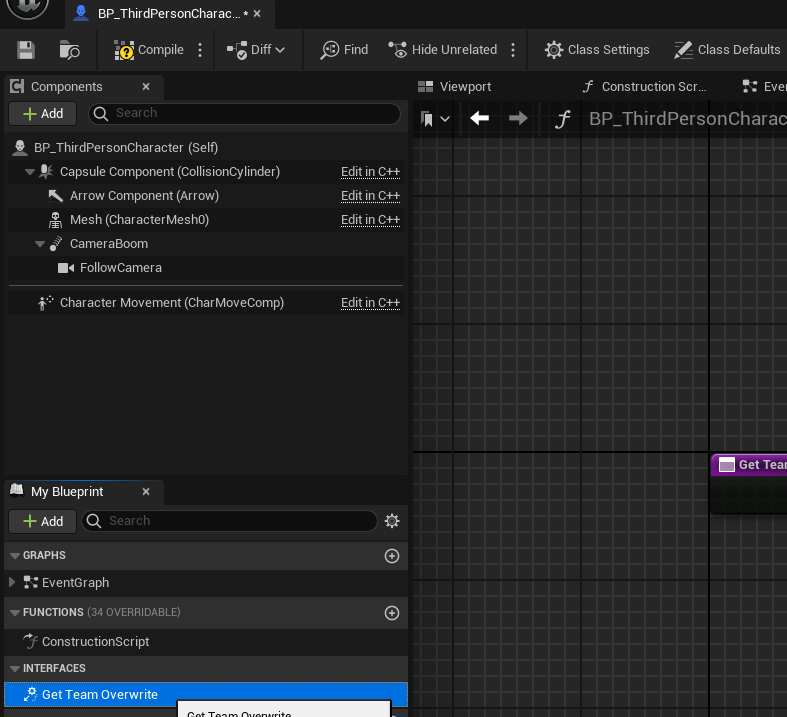The height and width of the screenshot is (717, 787).
Task: Toggle Hide Unrelated nodes
Action: [x=442, y=50]
